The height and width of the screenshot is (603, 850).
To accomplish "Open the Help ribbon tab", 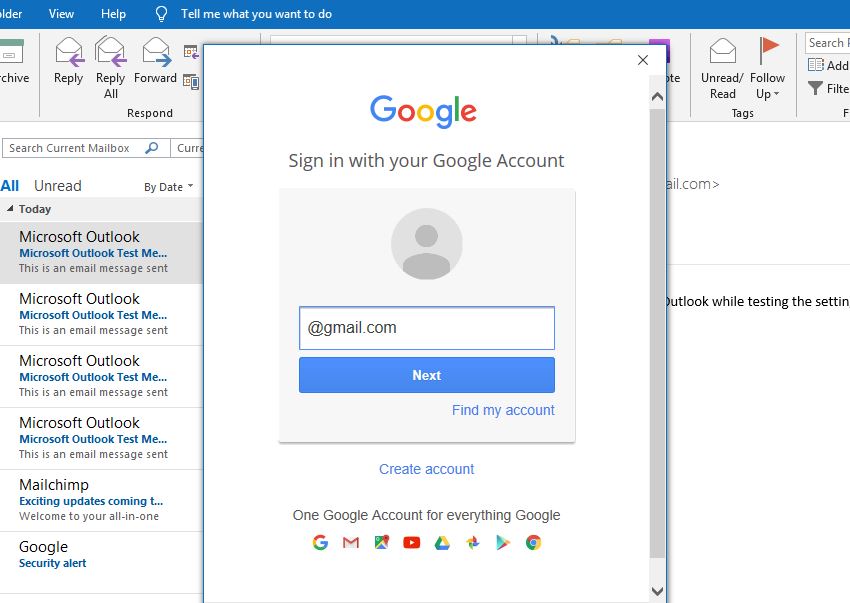I will point(113,14).
